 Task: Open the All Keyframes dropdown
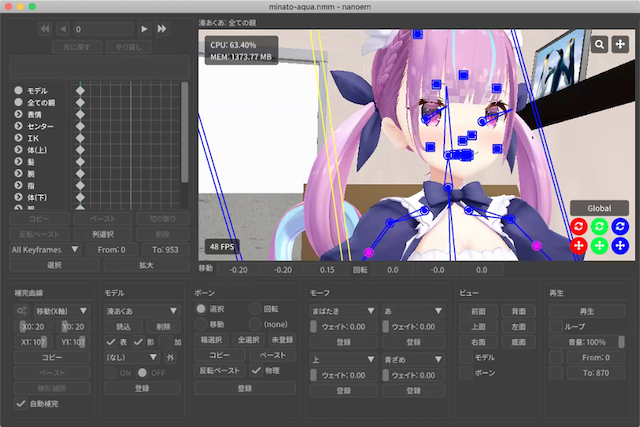pyautogui.click(x=45, y=249)
